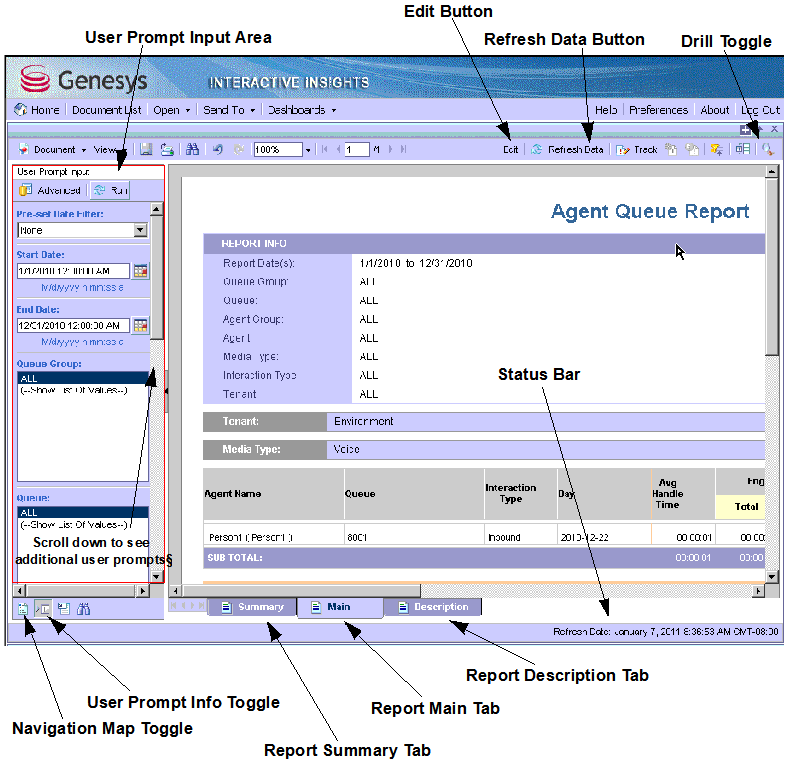Click the Track changes icon
This screenshot has height=768, width=788.
[637, 149]
